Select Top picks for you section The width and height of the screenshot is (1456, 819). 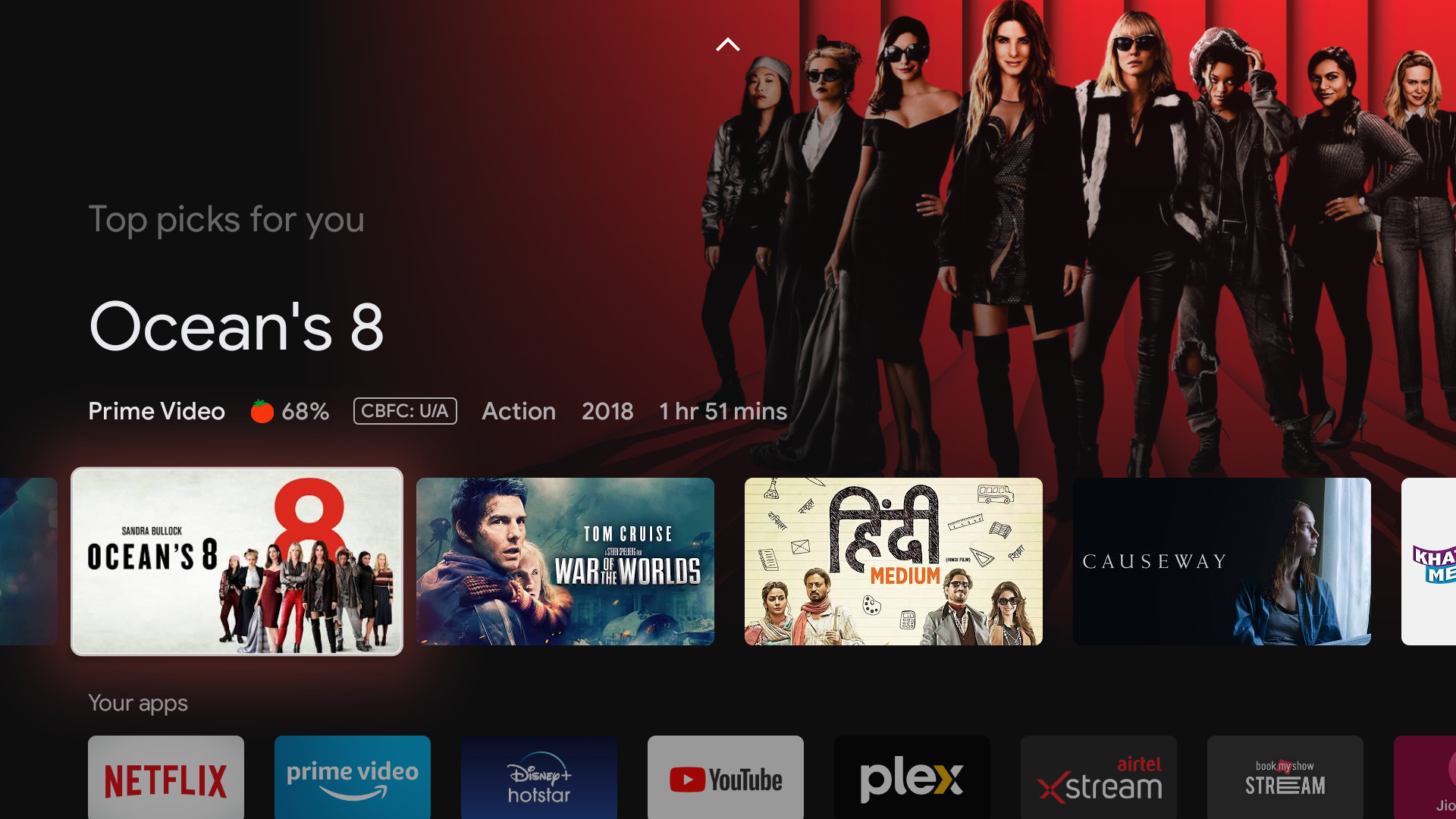(226, 218)
